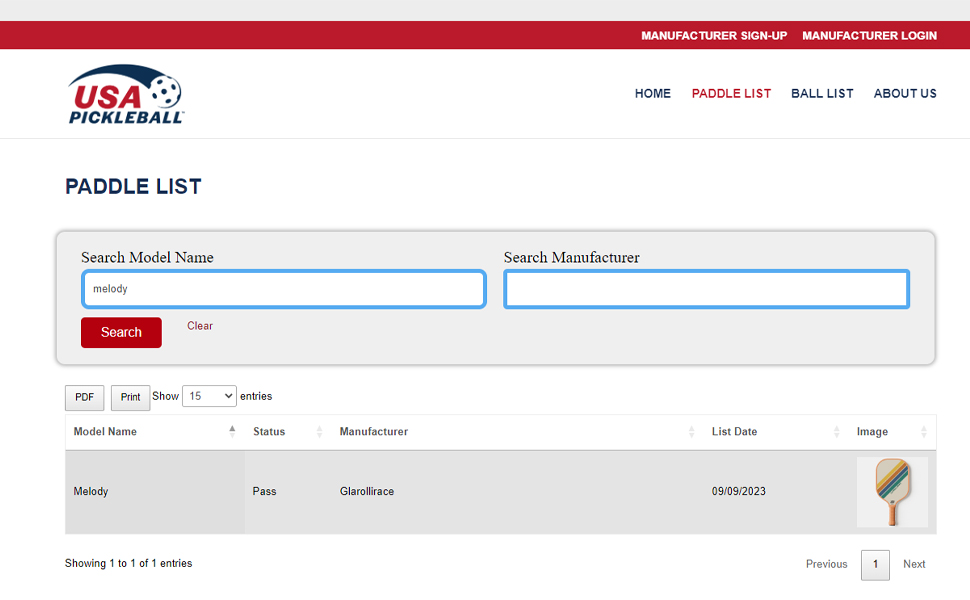
Task: Sort table by Model Name arrows
Action: [x=232, y=431]
